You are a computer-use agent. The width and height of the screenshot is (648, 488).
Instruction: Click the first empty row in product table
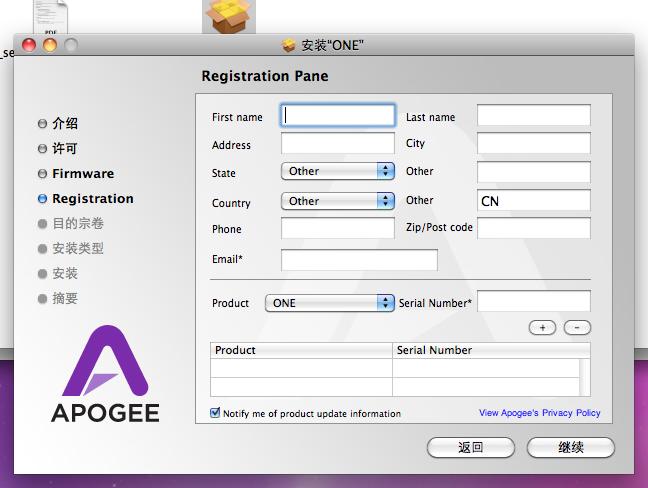(395, 368)
